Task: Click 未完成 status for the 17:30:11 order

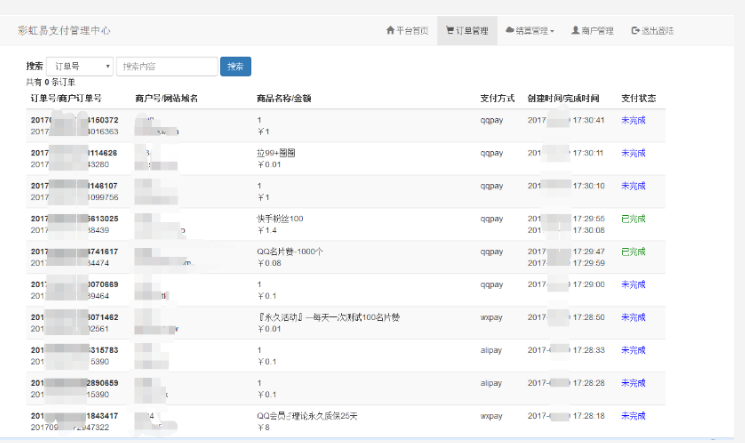Action: 633,153
